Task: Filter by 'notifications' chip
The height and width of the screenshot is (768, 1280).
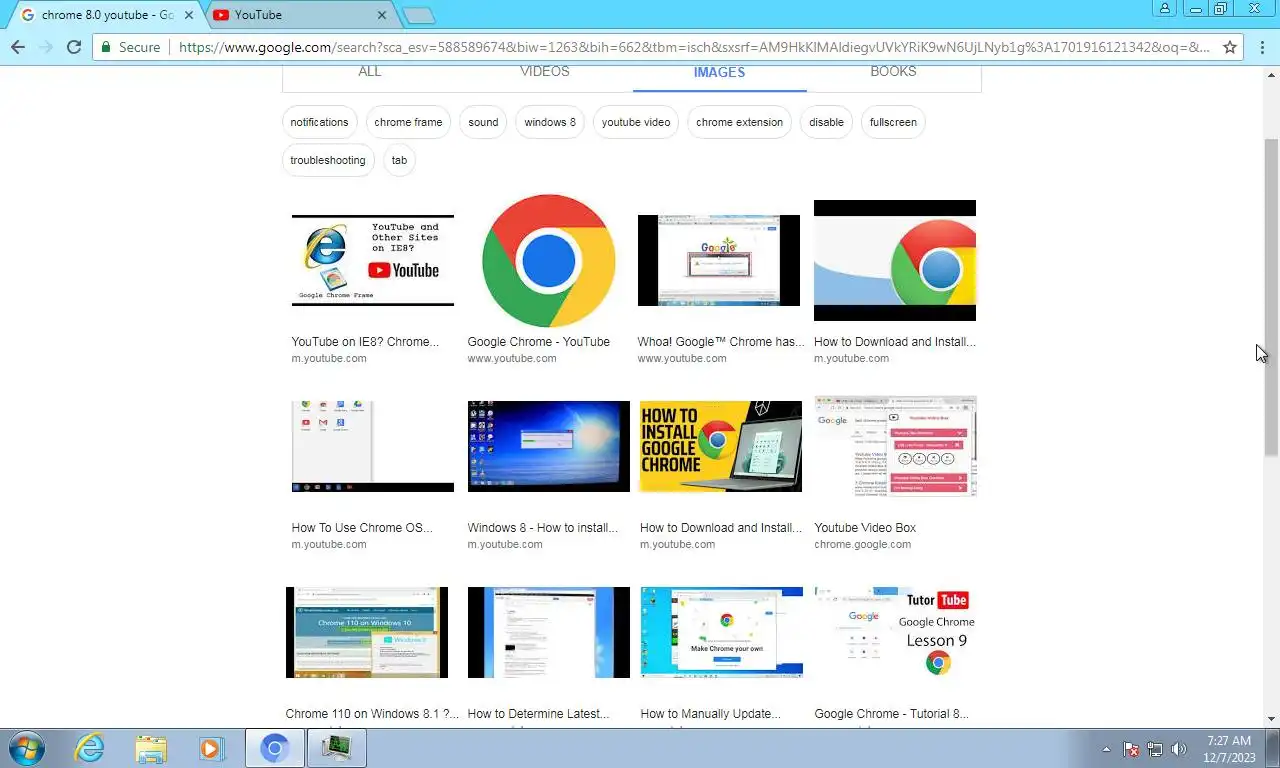Action: [x=320, y=122]
